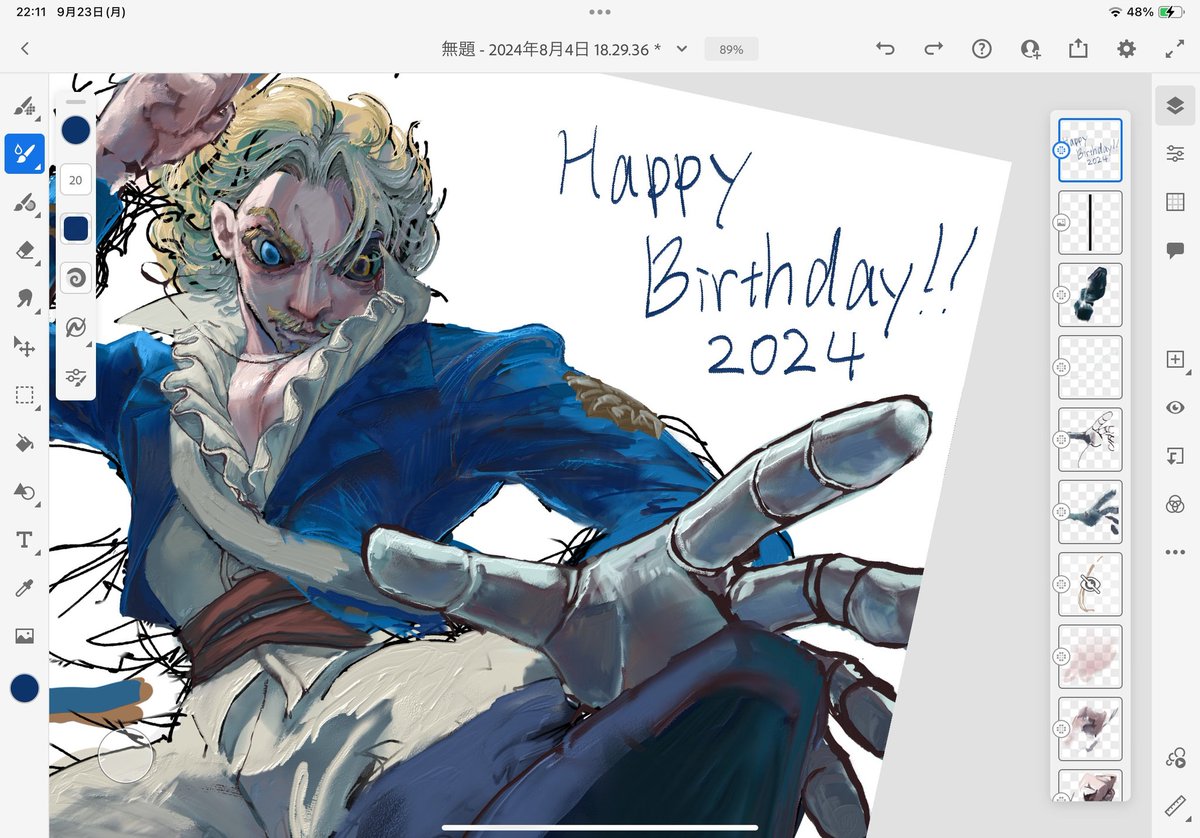Select the Pixel Brushes tool
Viewport: 1200px width, 838px height.
(24, 105)
